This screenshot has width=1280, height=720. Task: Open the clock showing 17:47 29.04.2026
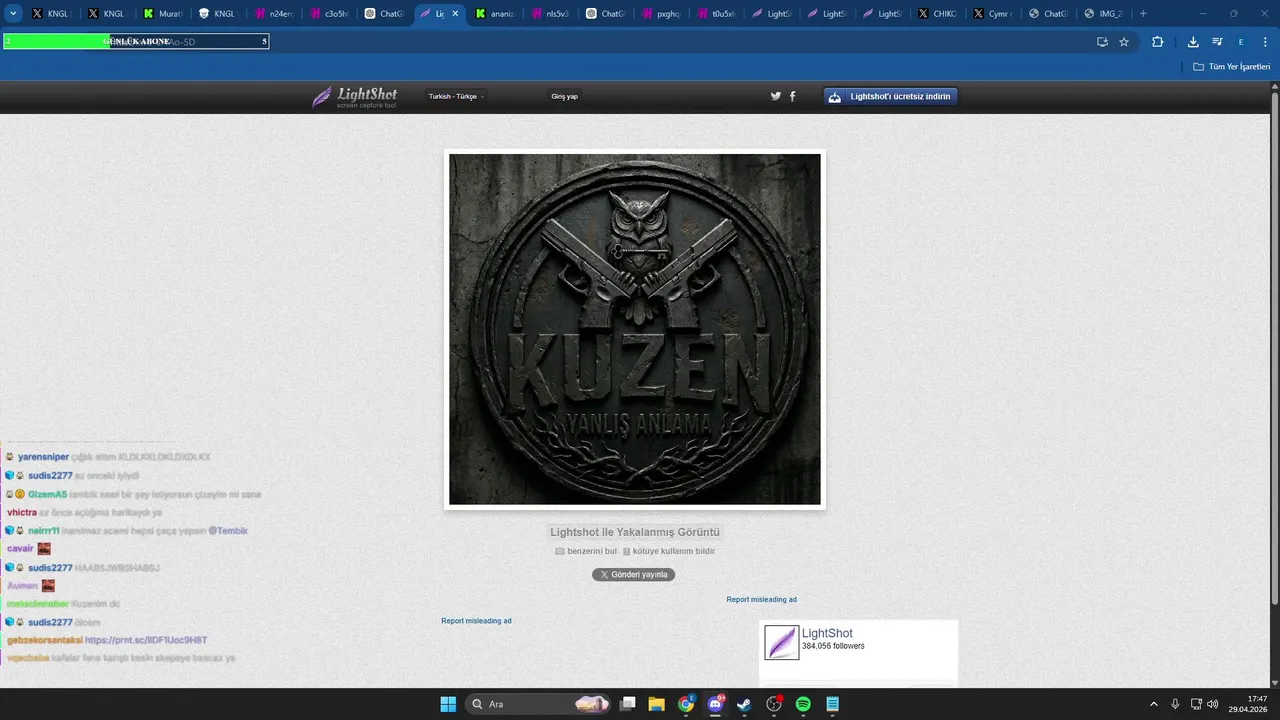coord(1250,704)
